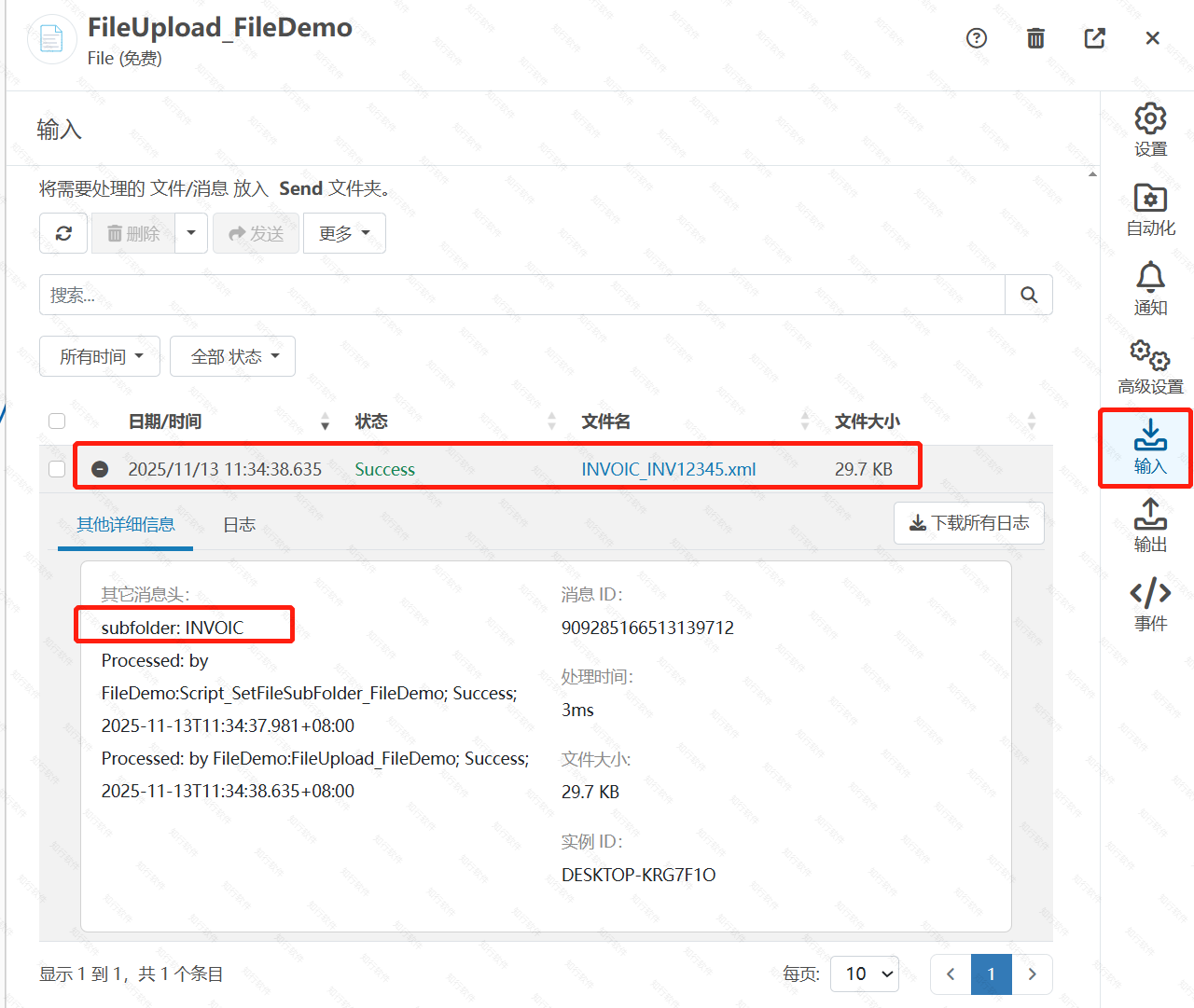Check the select-all checkbox in table header

tap(57, 421)
